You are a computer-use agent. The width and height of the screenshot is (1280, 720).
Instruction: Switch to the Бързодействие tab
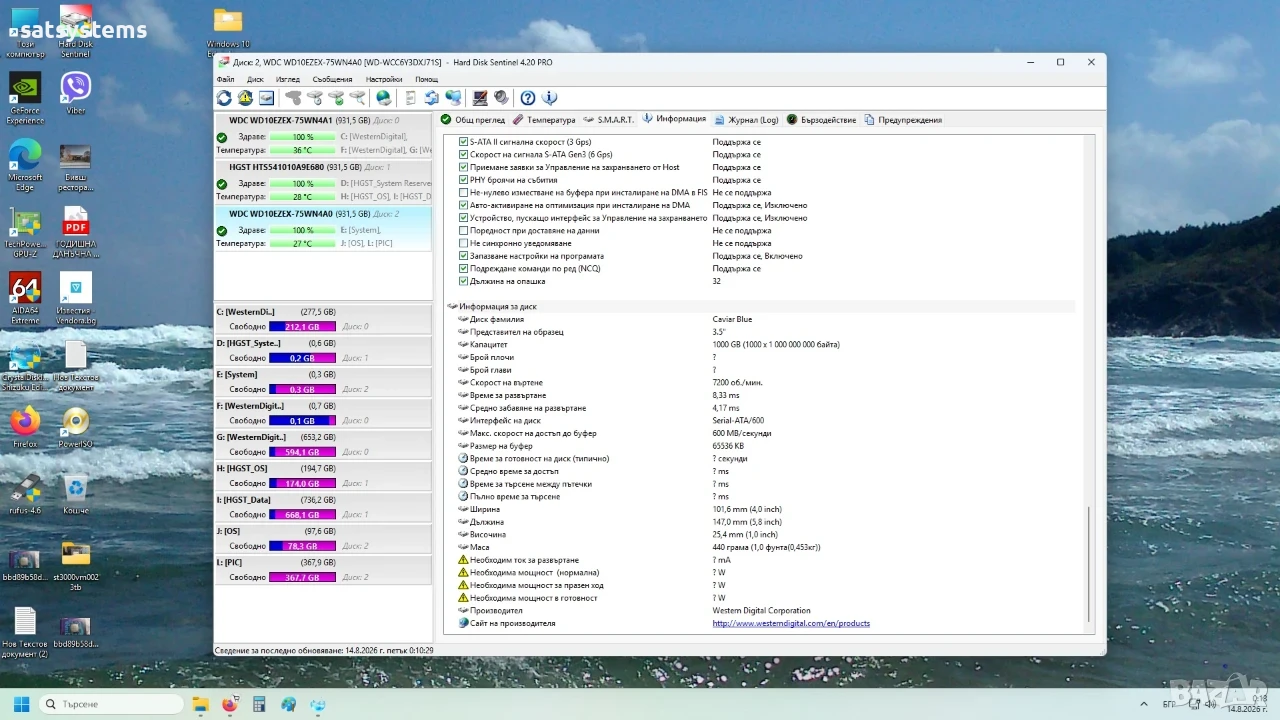(x=821, y=120)
